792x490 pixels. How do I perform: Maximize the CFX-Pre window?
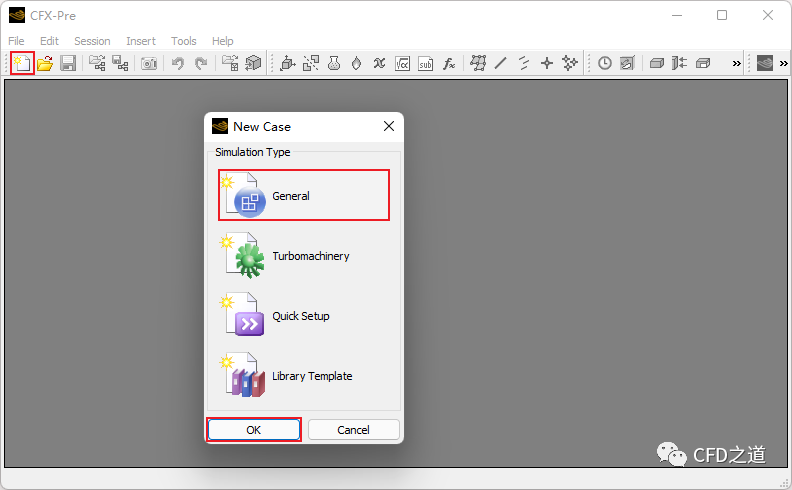pyautogui.click(x=722, y=16)
